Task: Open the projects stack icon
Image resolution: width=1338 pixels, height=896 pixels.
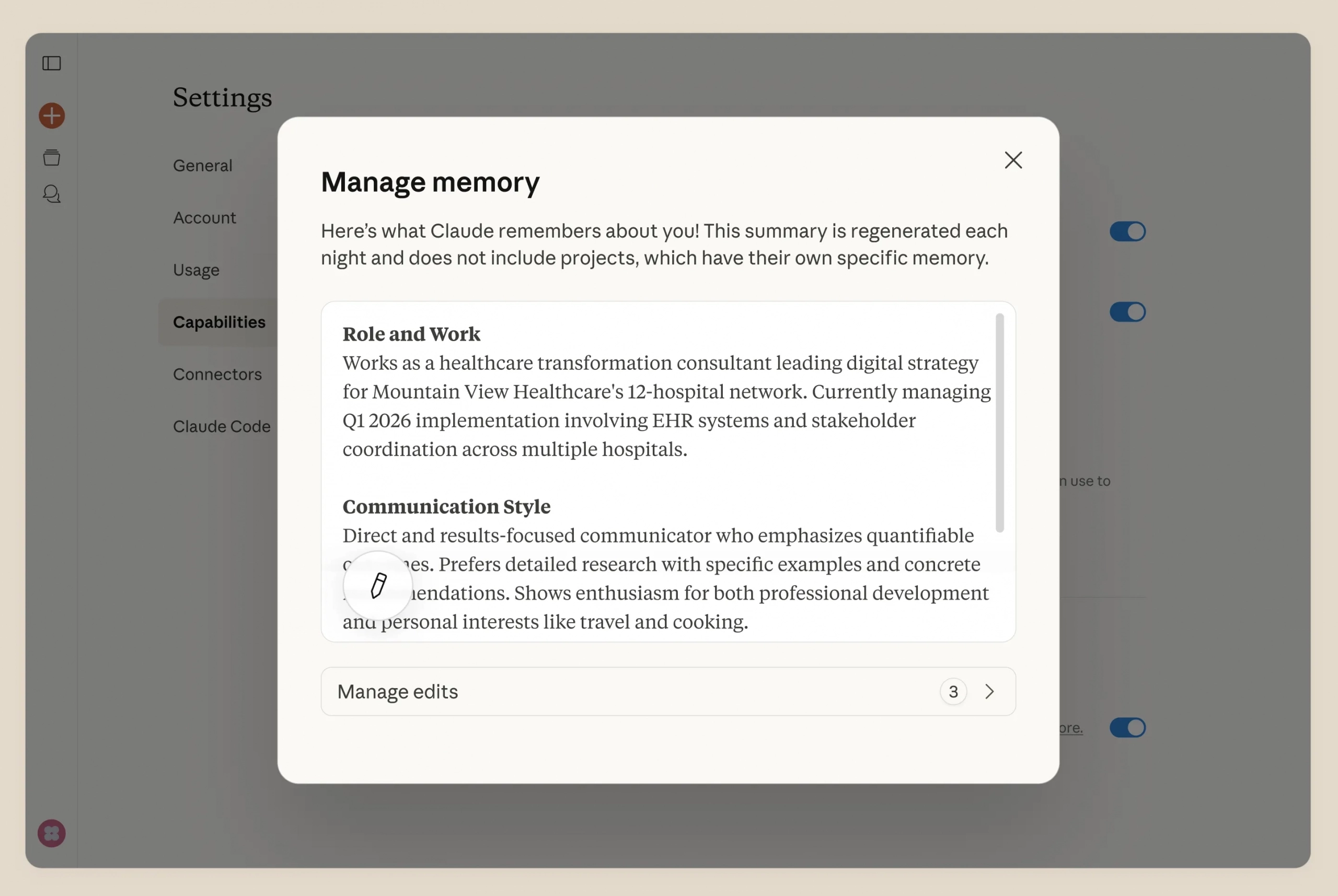Action: pyautogui.click(x=51, y=157)
